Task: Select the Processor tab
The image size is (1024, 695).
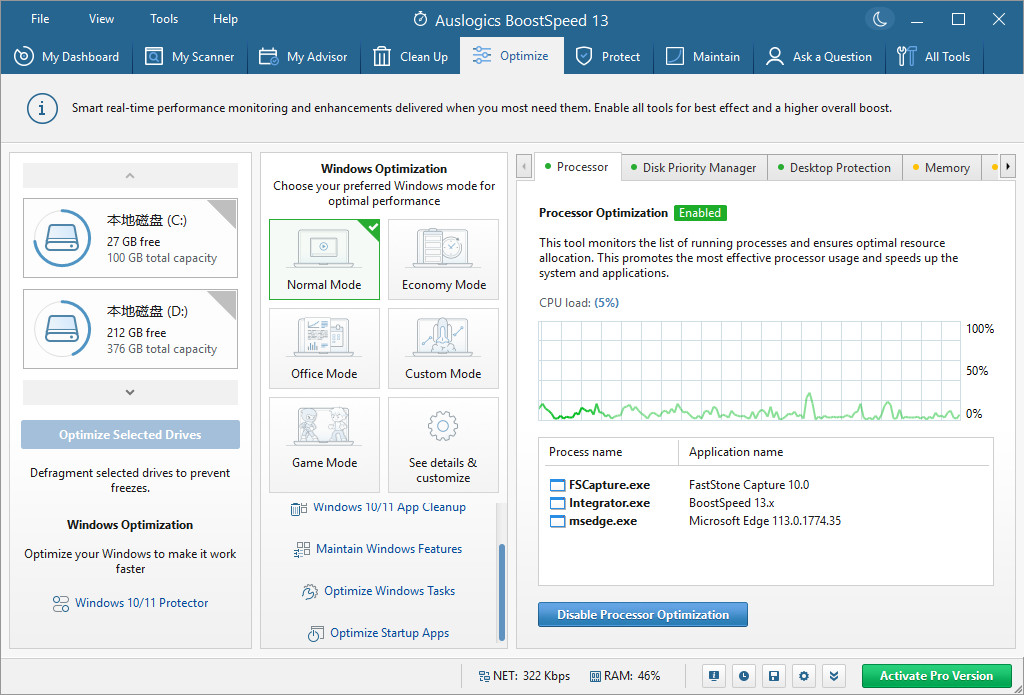Action: pyautogui.click(x=577, y=167)
